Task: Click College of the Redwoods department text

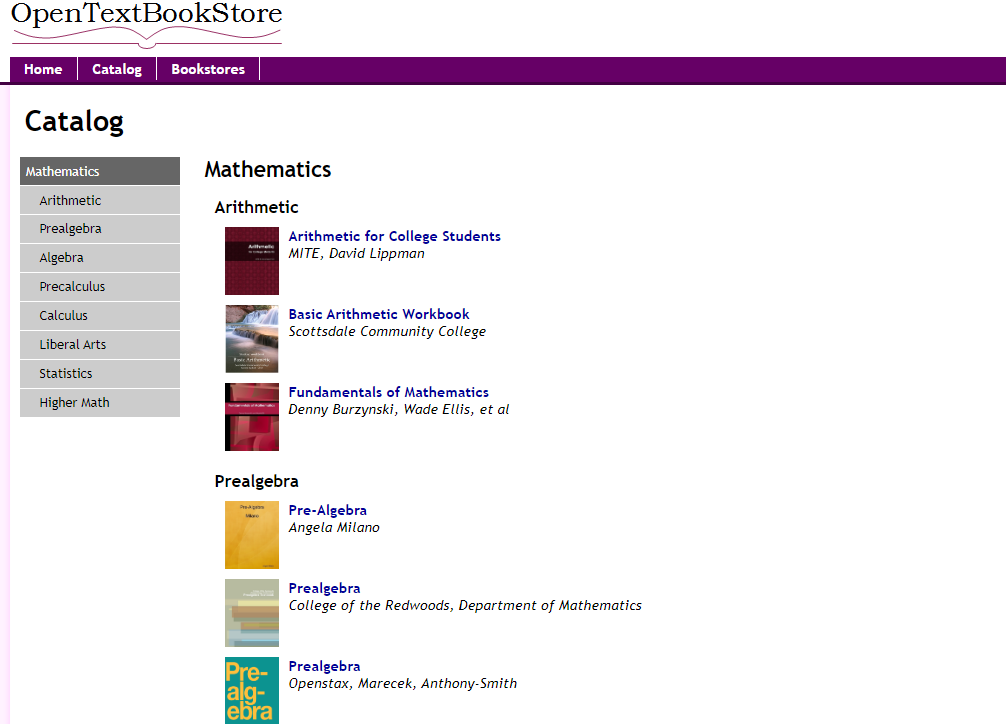Action: tap(465, 605)
